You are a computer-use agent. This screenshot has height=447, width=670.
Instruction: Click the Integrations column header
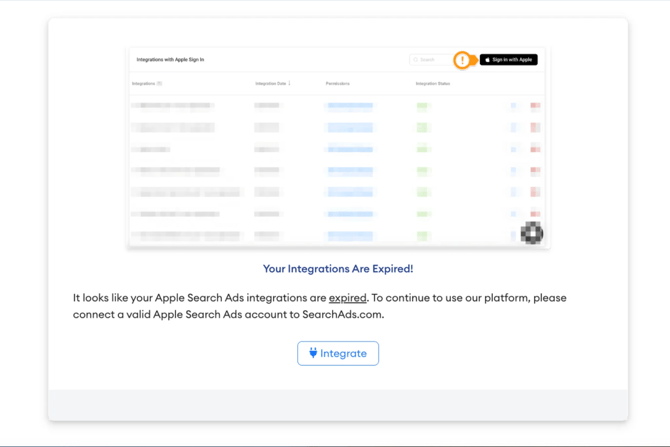click(145, 84)
